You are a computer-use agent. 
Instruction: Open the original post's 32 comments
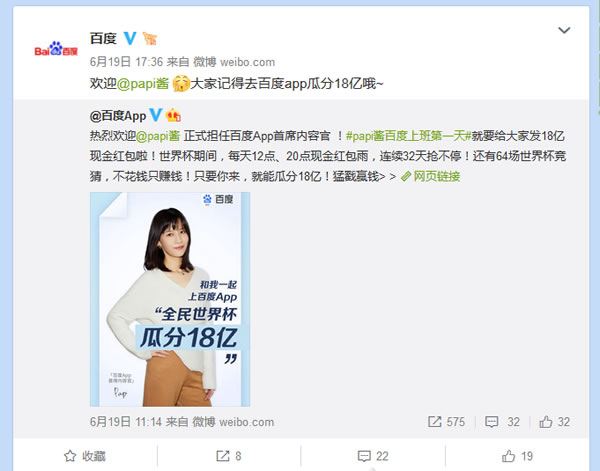pyautogui.click(x=502, y=422)
